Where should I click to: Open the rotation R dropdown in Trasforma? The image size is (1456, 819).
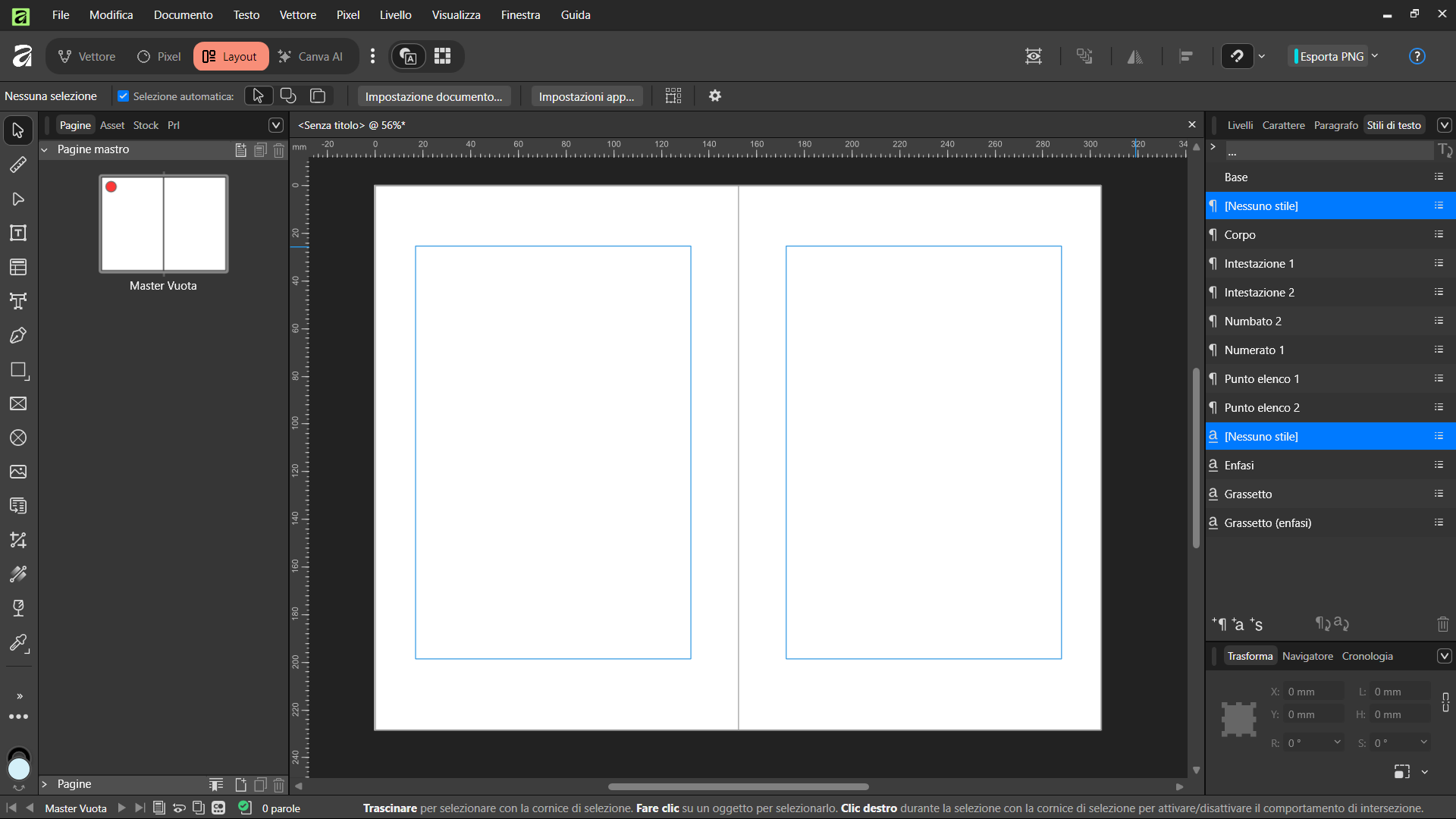tap(1337, 742)
